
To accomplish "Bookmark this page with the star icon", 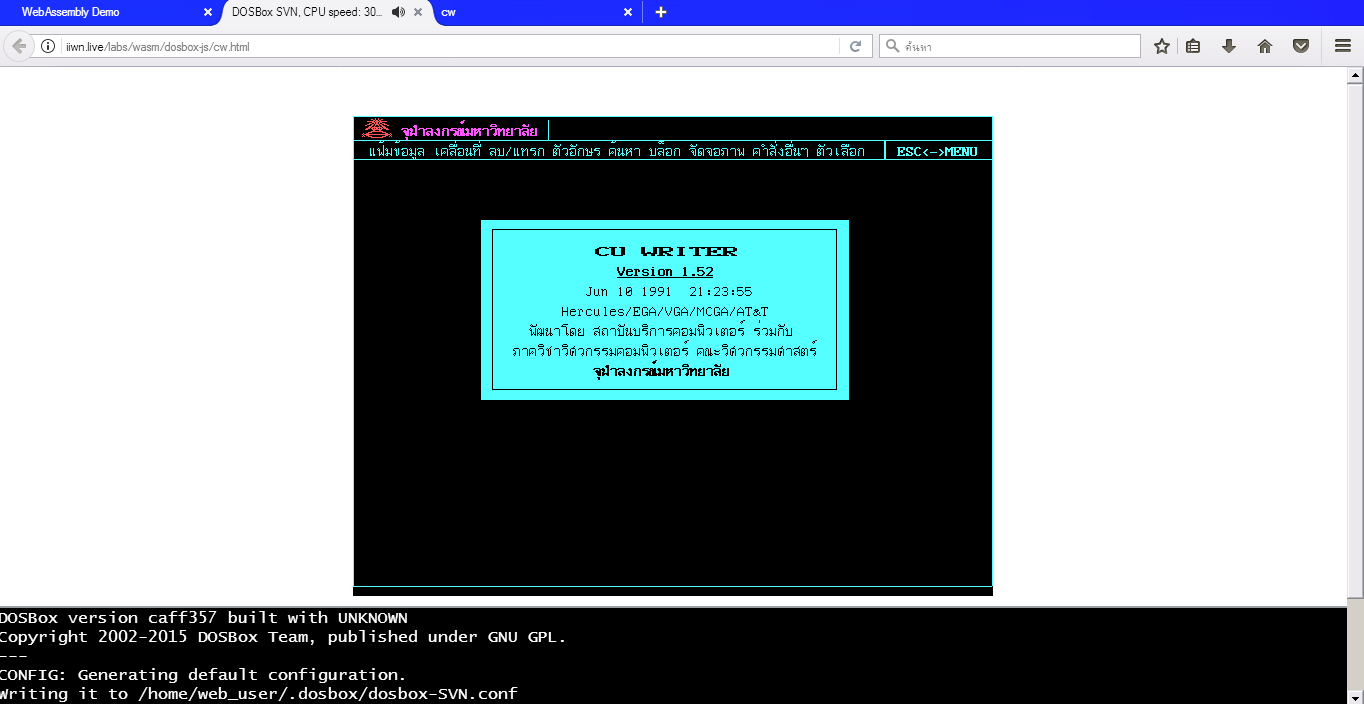I will coord(1161,46).
